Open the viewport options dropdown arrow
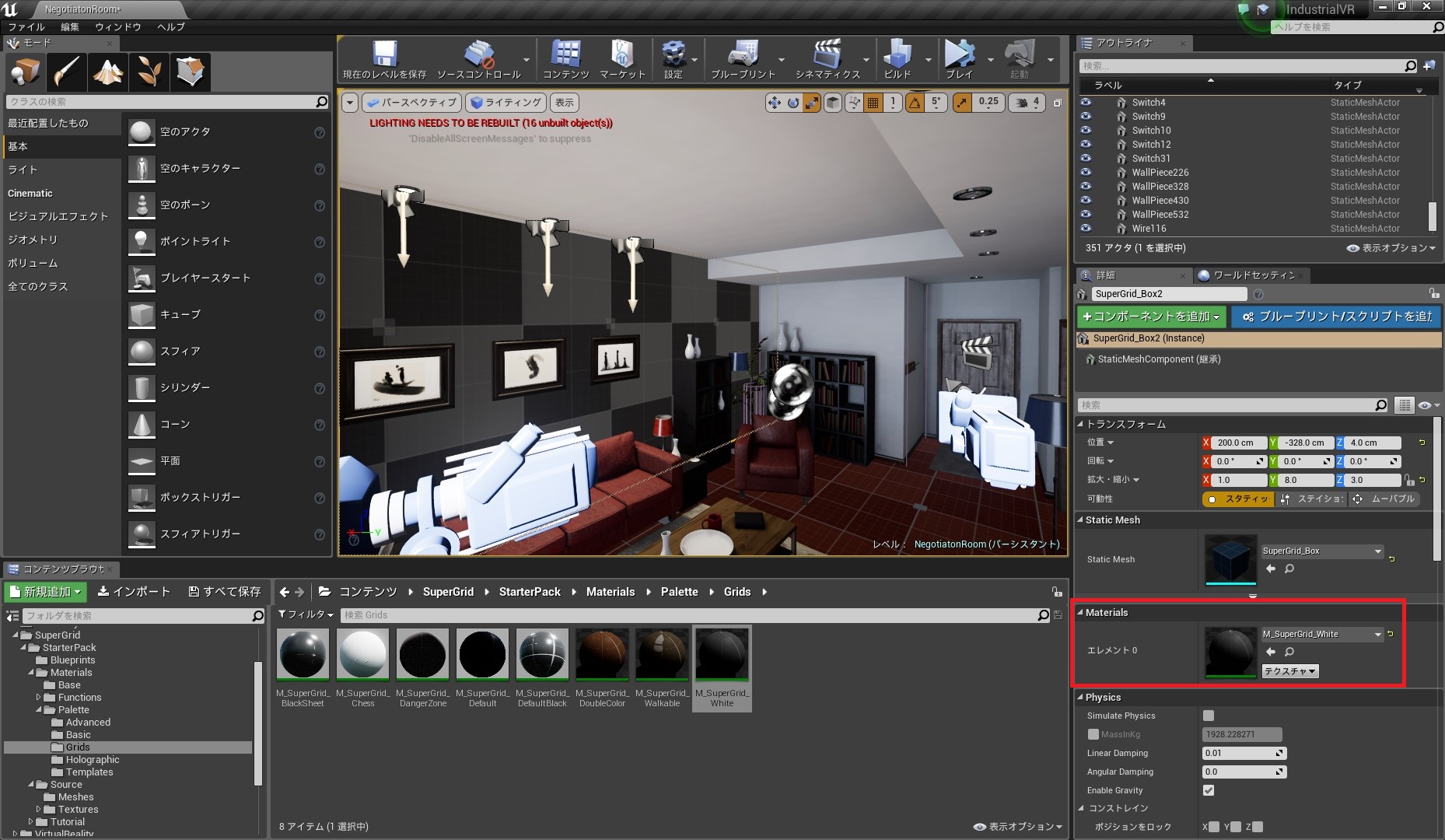Screen dimensions: 1445x840 [x=350, y=103]
